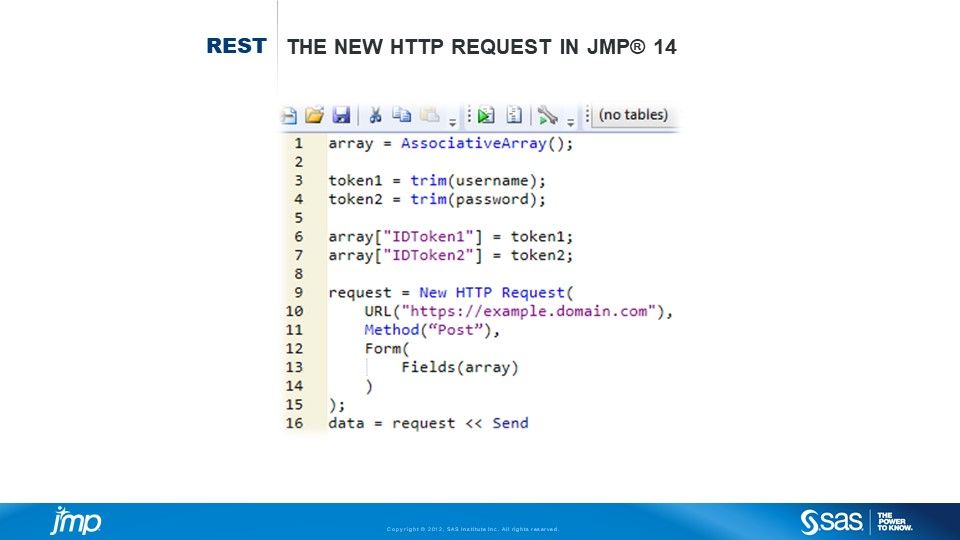Image resolution: width=960 pixels, height=540 pixels.
Task: Click the New file toolbar icon
Action: click(x=289, y=115)
